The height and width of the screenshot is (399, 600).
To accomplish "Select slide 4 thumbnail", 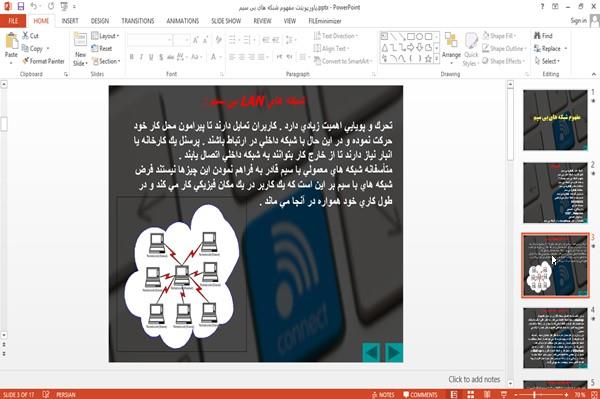I will coord(555,338).
